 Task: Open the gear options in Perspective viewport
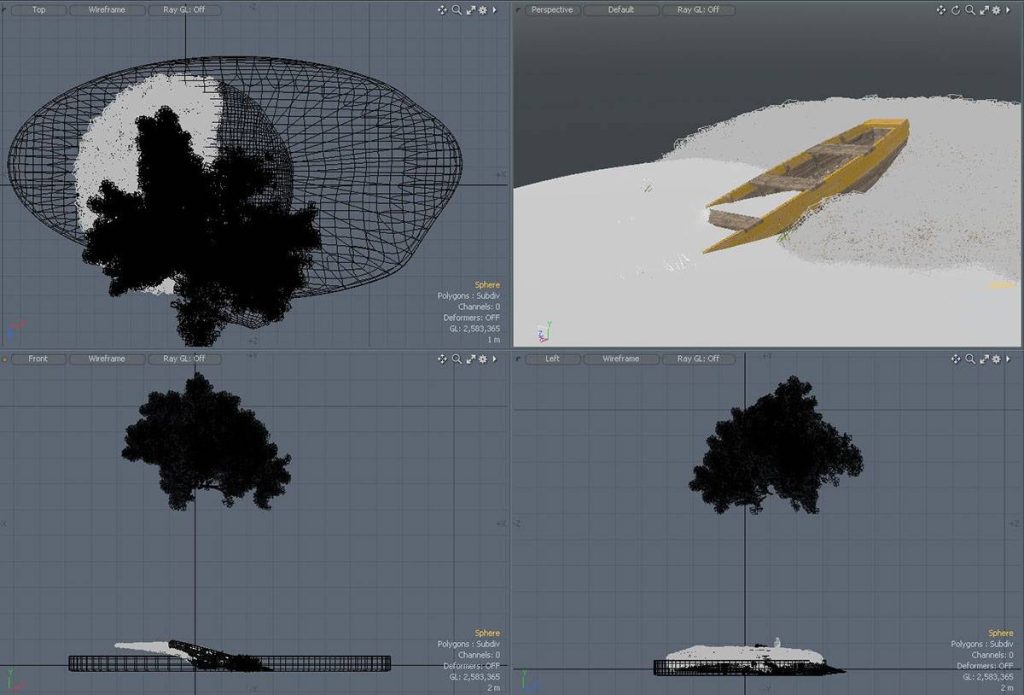coord(995,10)
